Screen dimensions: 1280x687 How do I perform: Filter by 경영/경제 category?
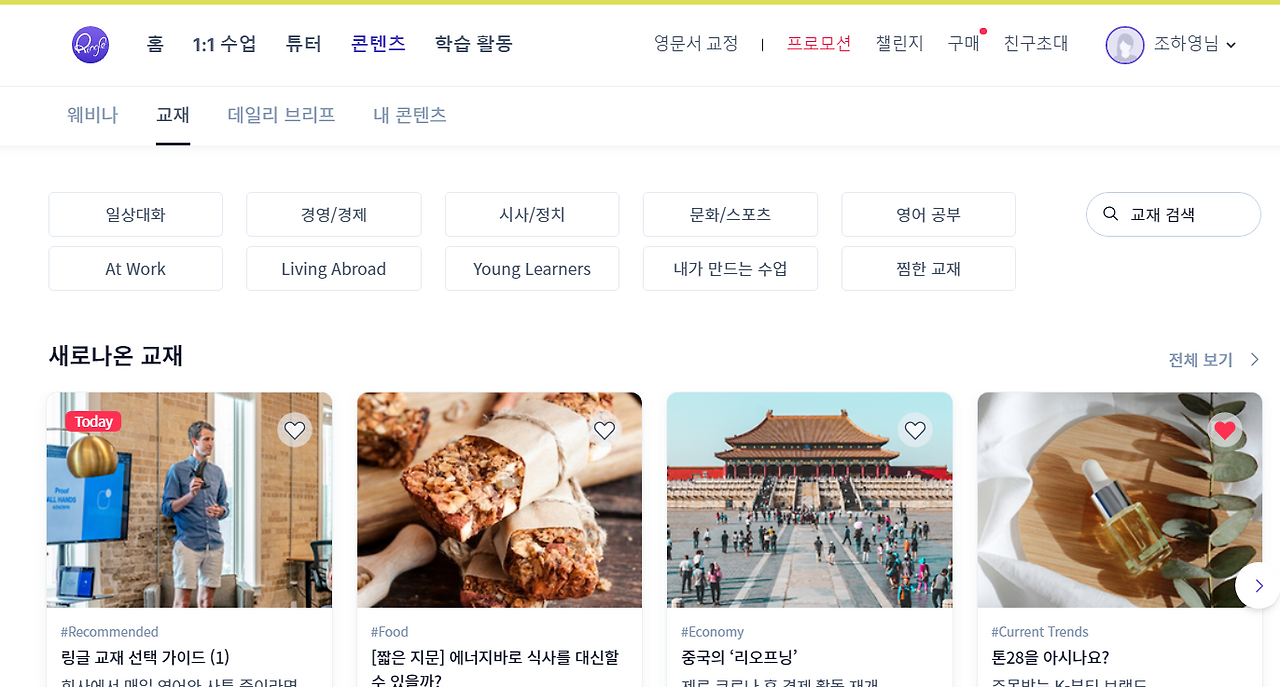pos(334,214)
